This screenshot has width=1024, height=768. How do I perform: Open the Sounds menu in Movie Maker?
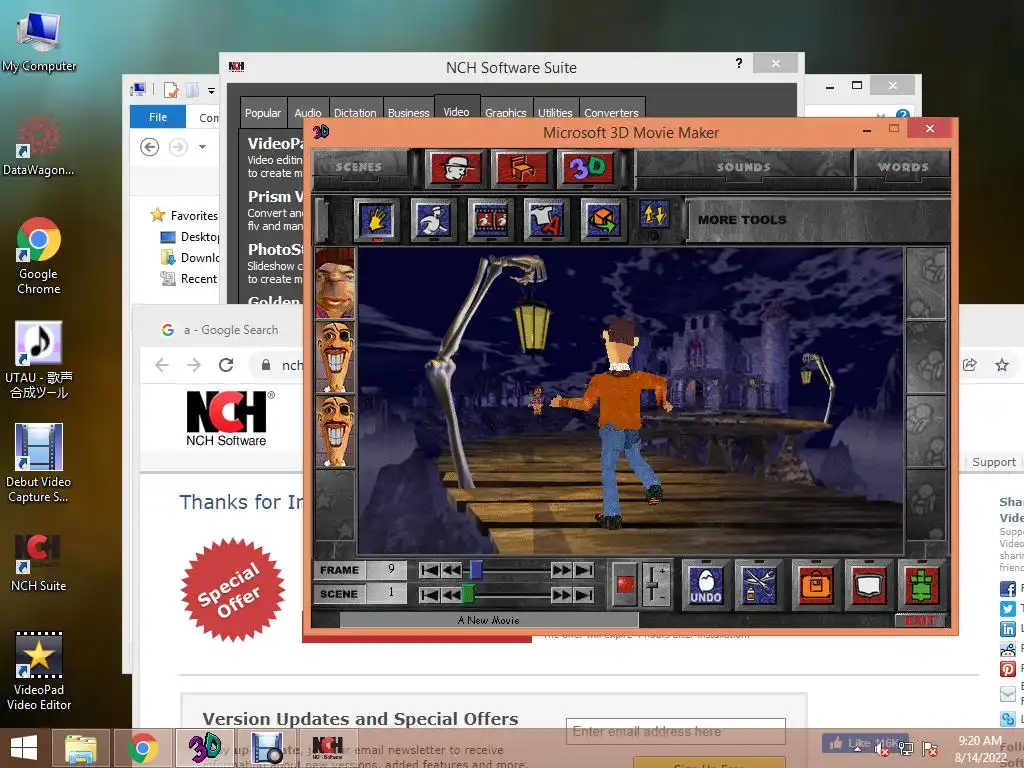pos(743,167)
